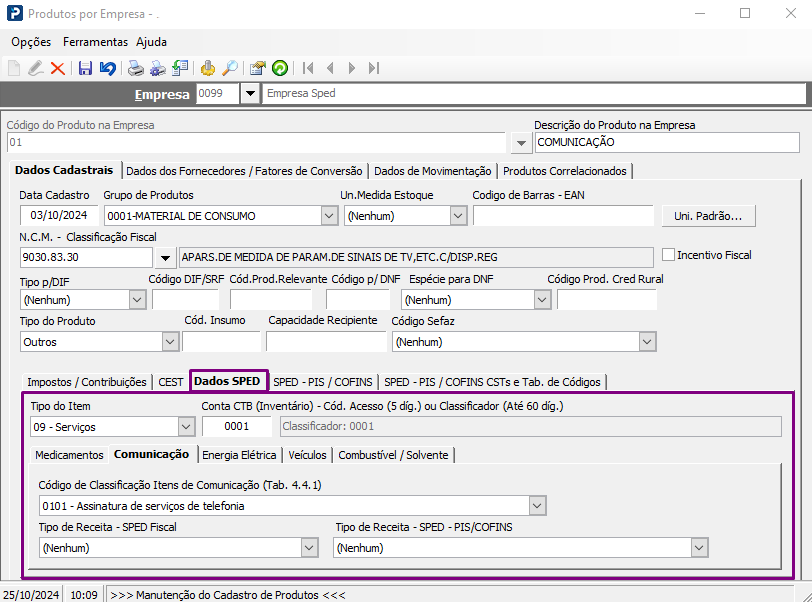Open the Tipo de Receita SPED Fiscal dropdown
Viewport: 812px width, 602px height.
click(309, 547)
